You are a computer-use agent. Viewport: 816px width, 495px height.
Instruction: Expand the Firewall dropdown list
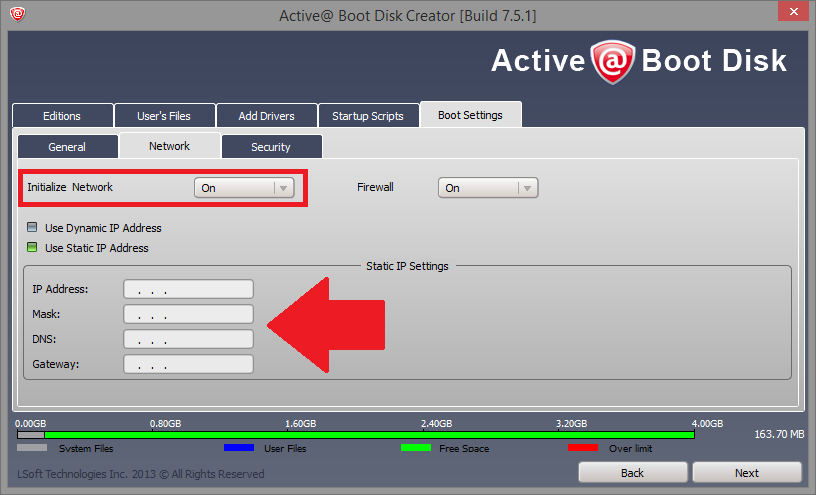tap(488, 188)
